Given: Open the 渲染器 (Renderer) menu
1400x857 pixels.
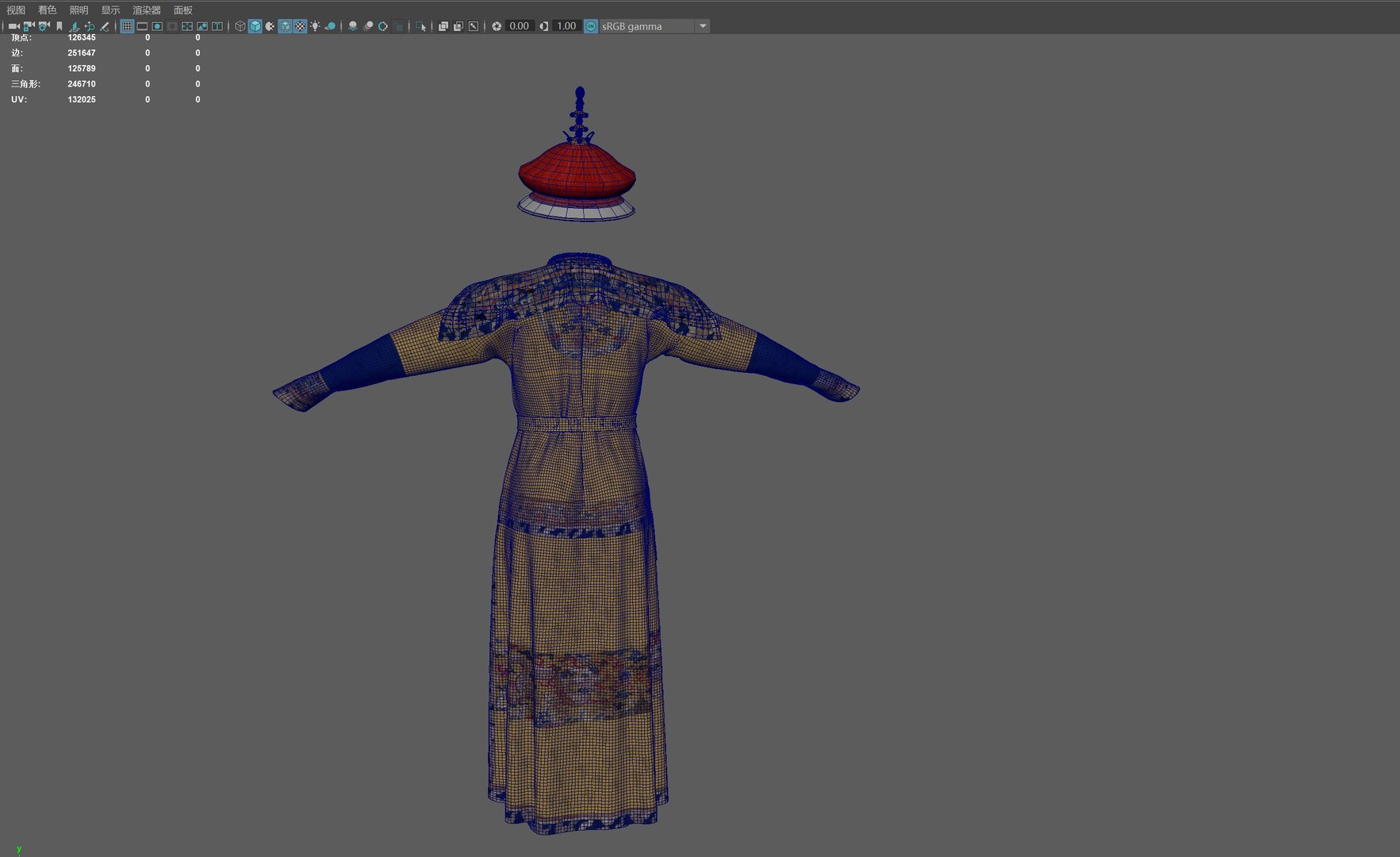Looking at the screenshot, I should 147,10.
